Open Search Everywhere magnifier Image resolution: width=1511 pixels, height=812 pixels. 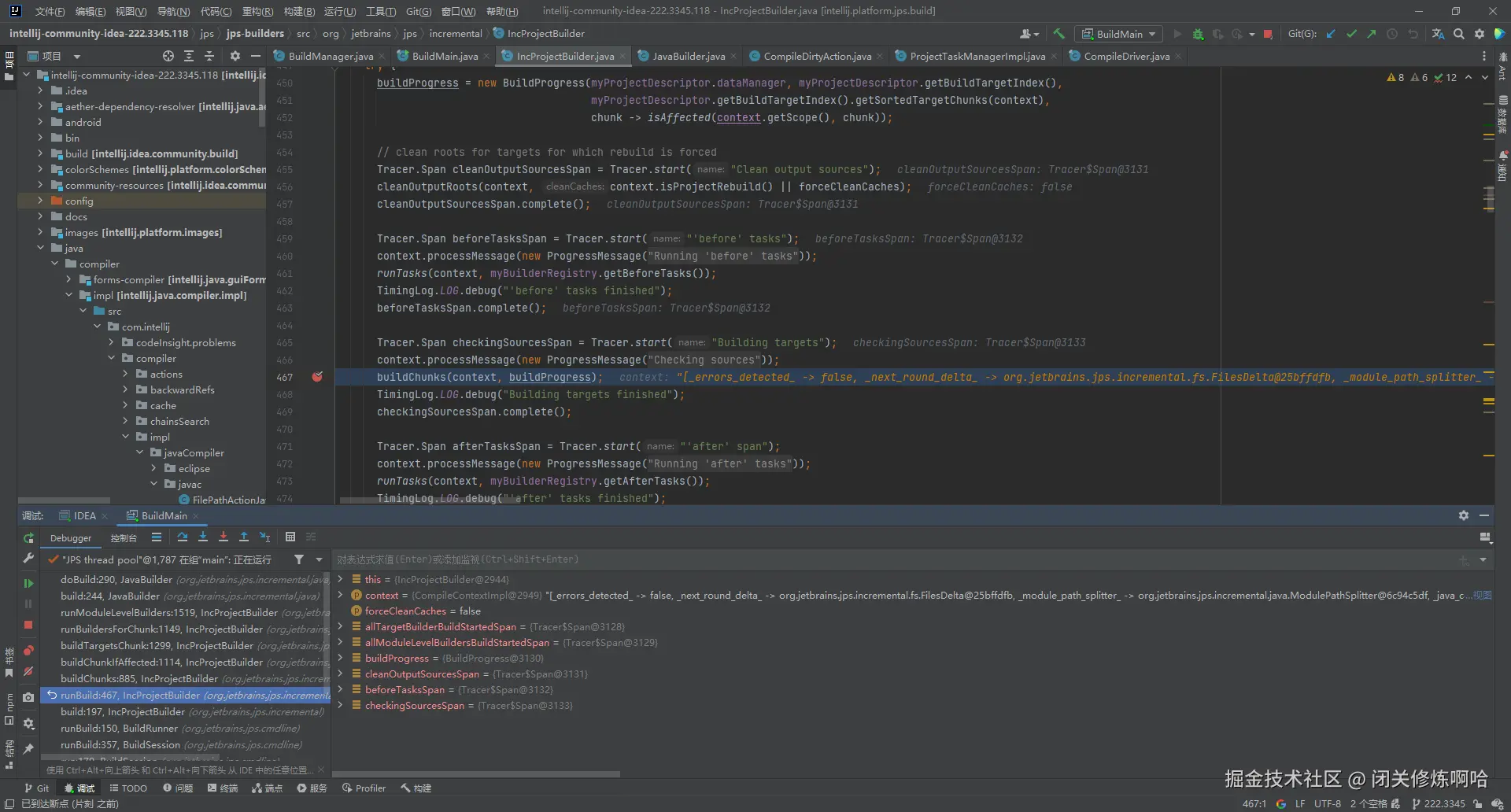(x=1459, y=34)
